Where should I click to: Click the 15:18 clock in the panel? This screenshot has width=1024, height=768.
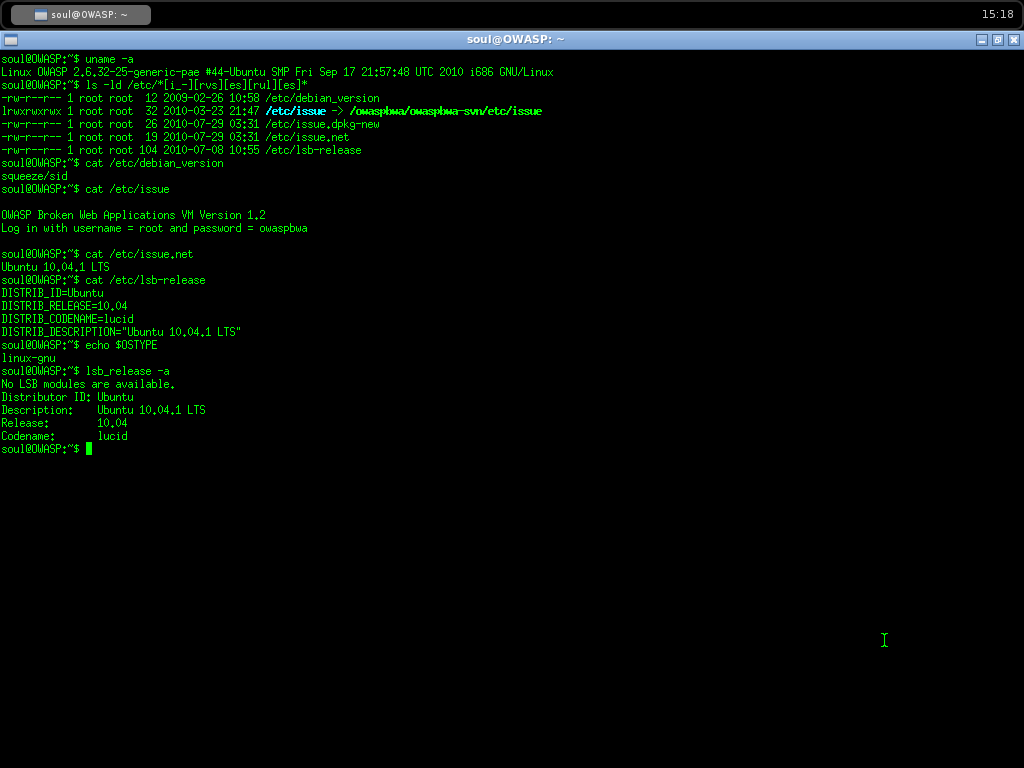(x=997, y=14)
